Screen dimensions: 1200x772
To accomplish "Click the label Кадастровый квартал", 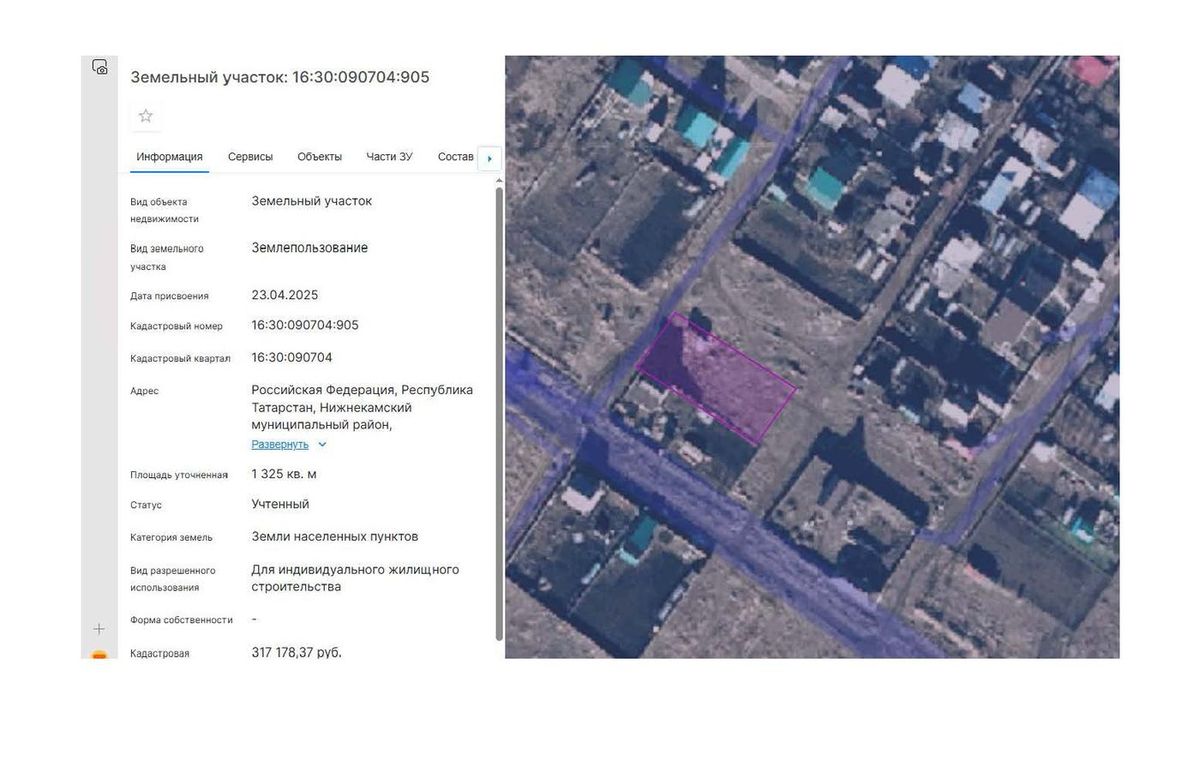I will click(180, 358).
